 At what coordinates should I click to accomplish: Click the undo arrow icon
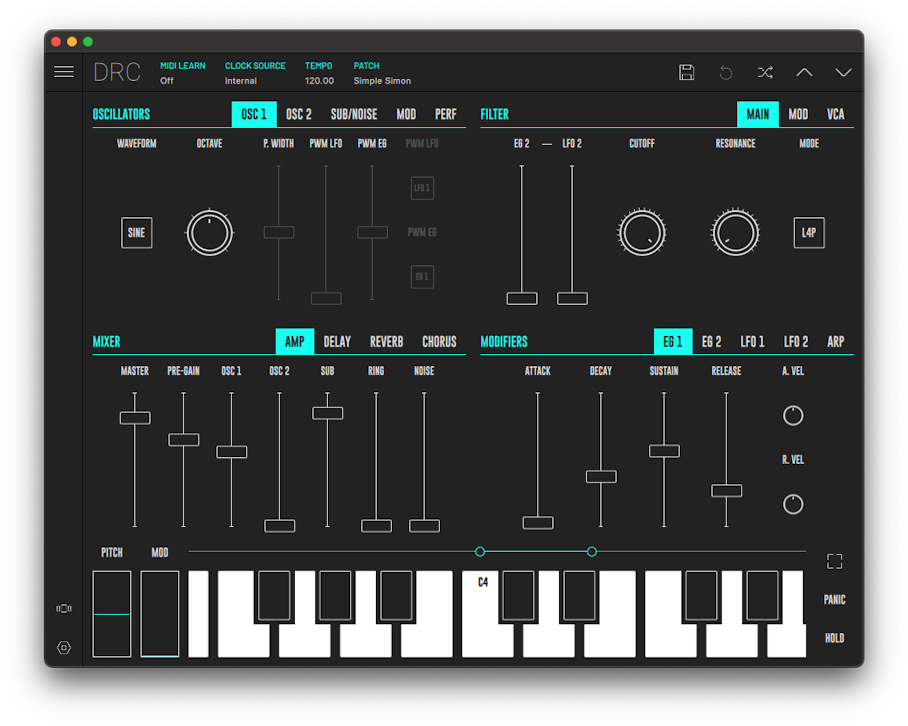[726, 72]
